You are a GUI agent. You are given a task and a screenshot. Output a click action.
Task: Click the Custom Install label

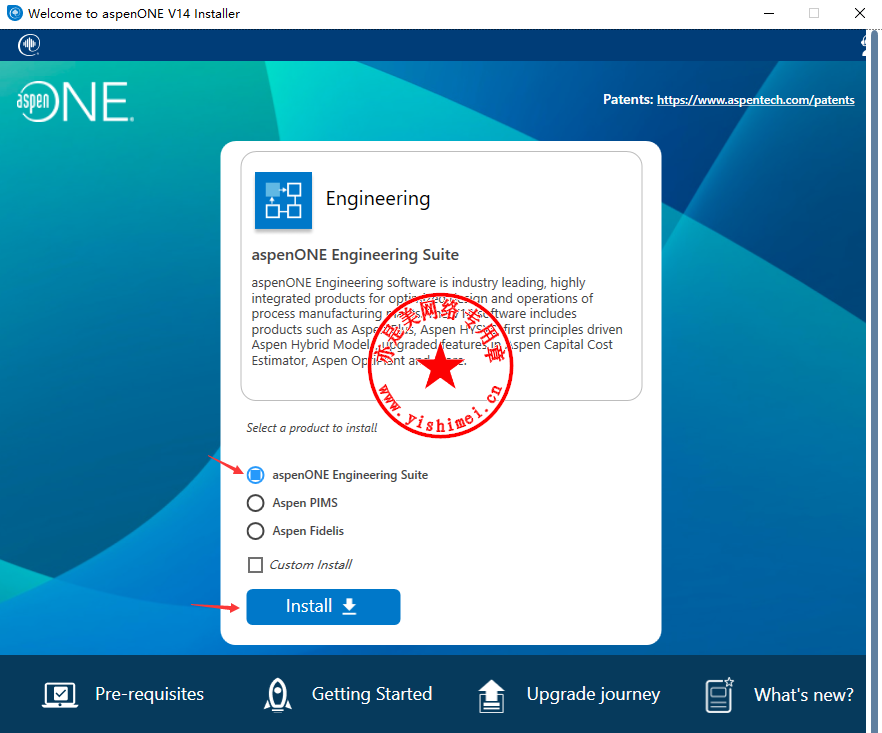click(311, 565)
